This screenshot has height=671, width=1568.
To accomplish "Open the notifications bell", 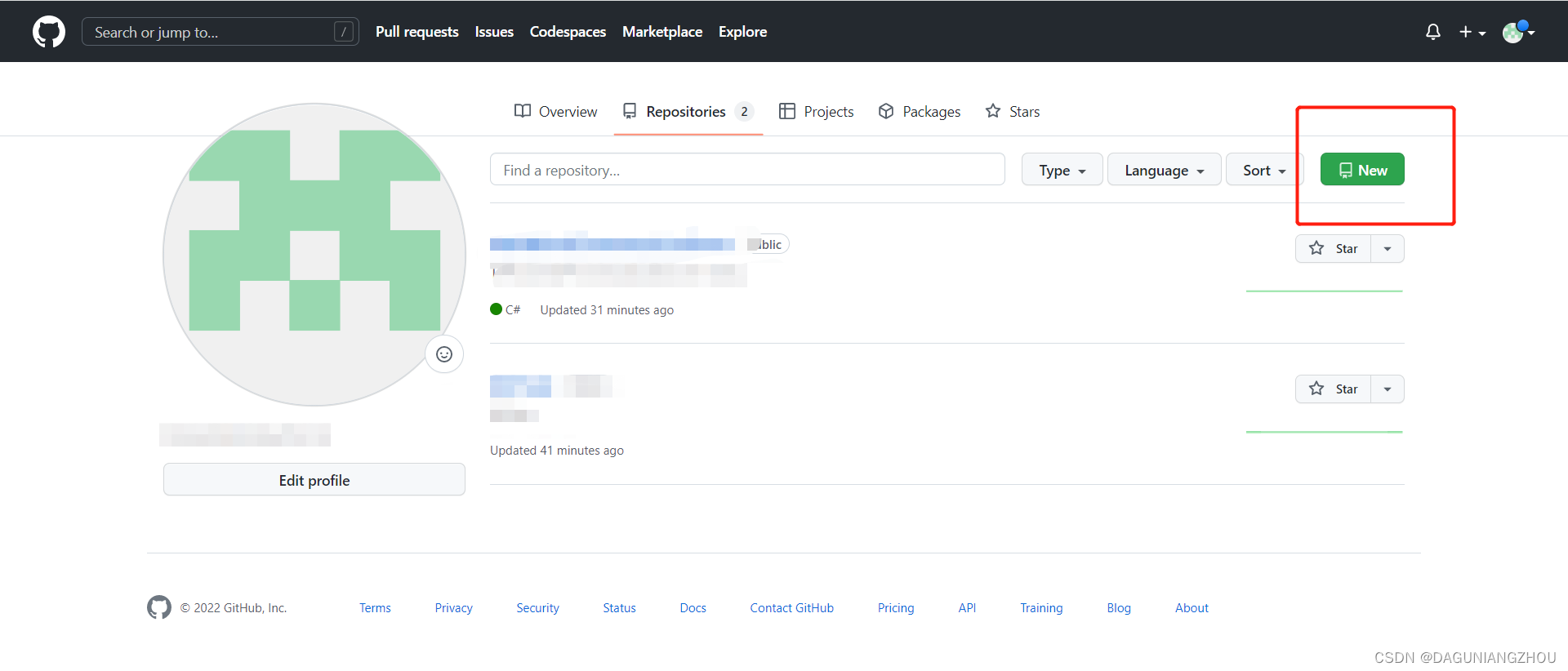I will (x=1432, y=32).
